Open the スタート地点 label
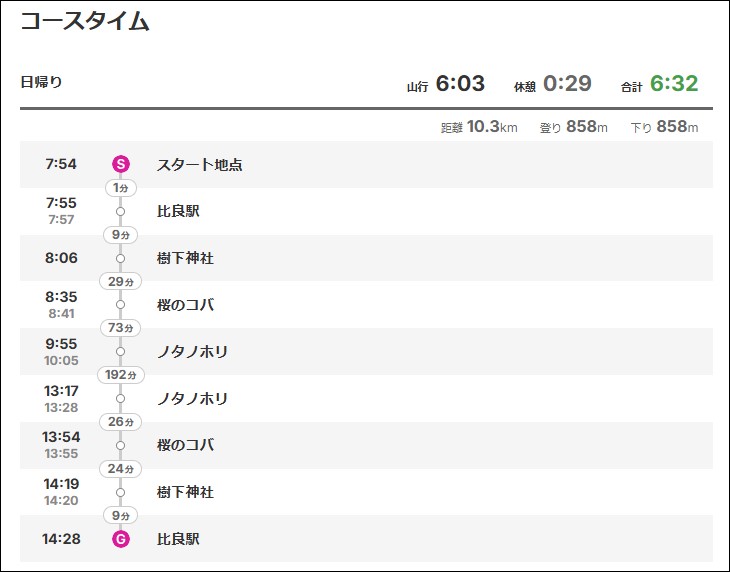730x572 pixels. (x=200, y=165)
